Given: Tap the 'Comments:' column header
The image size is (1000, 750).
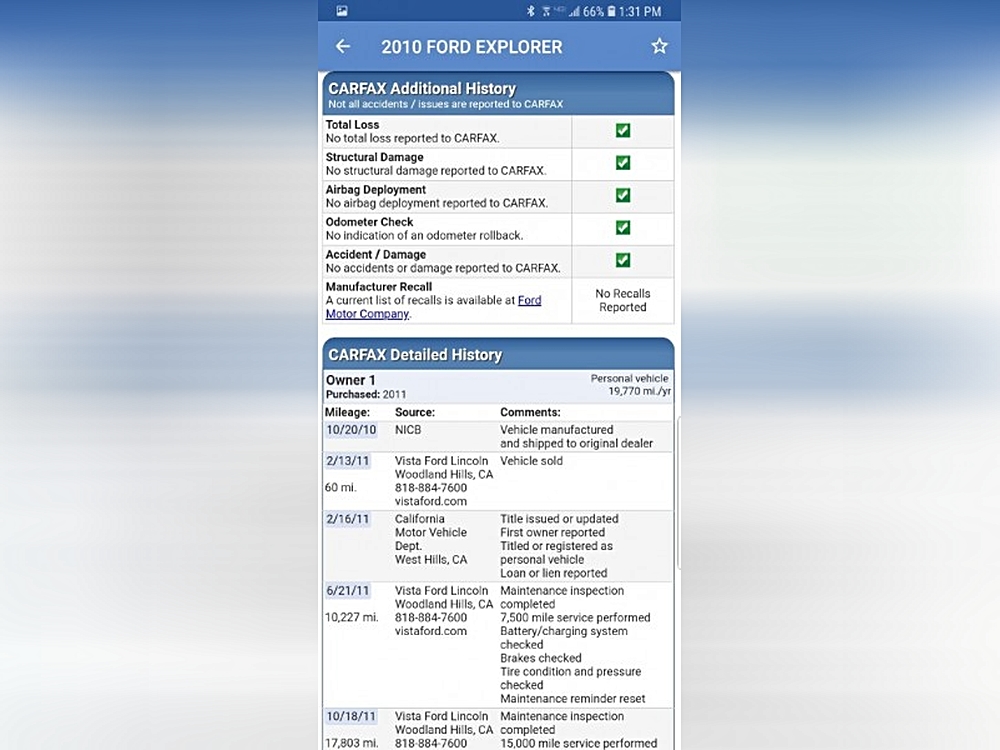Looking at the screenshot, I should click(x=530, y=413).
